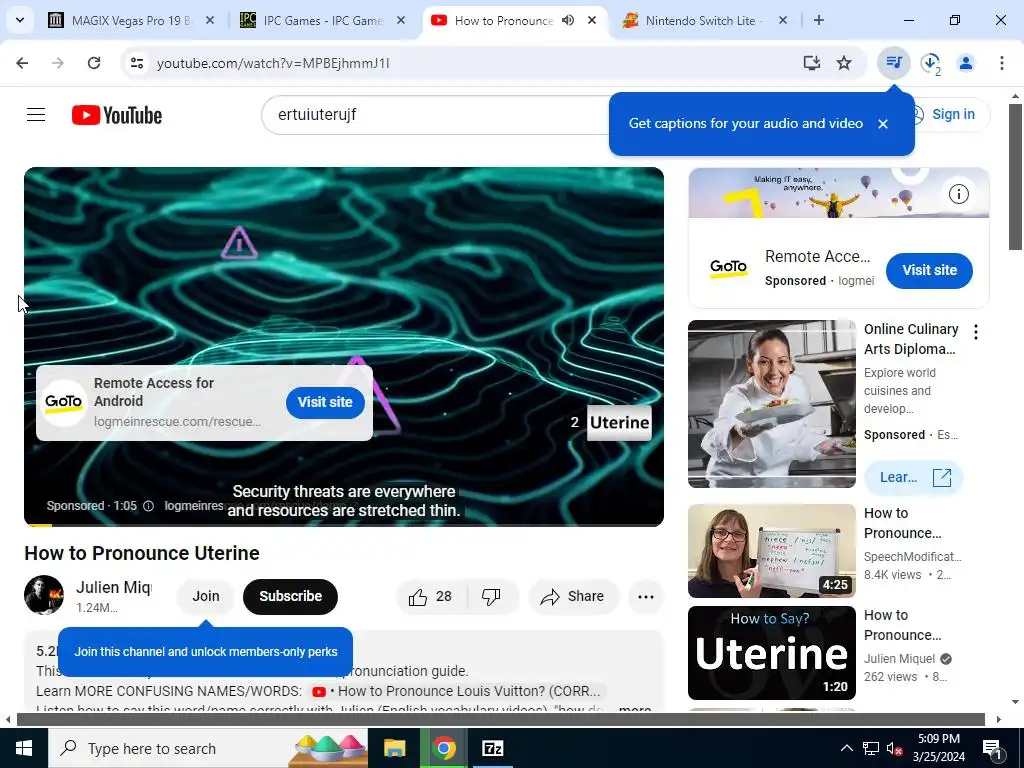Screen dimensions: 1024x768
Task: Like the video with thumbs up
Action: (430, 596)
